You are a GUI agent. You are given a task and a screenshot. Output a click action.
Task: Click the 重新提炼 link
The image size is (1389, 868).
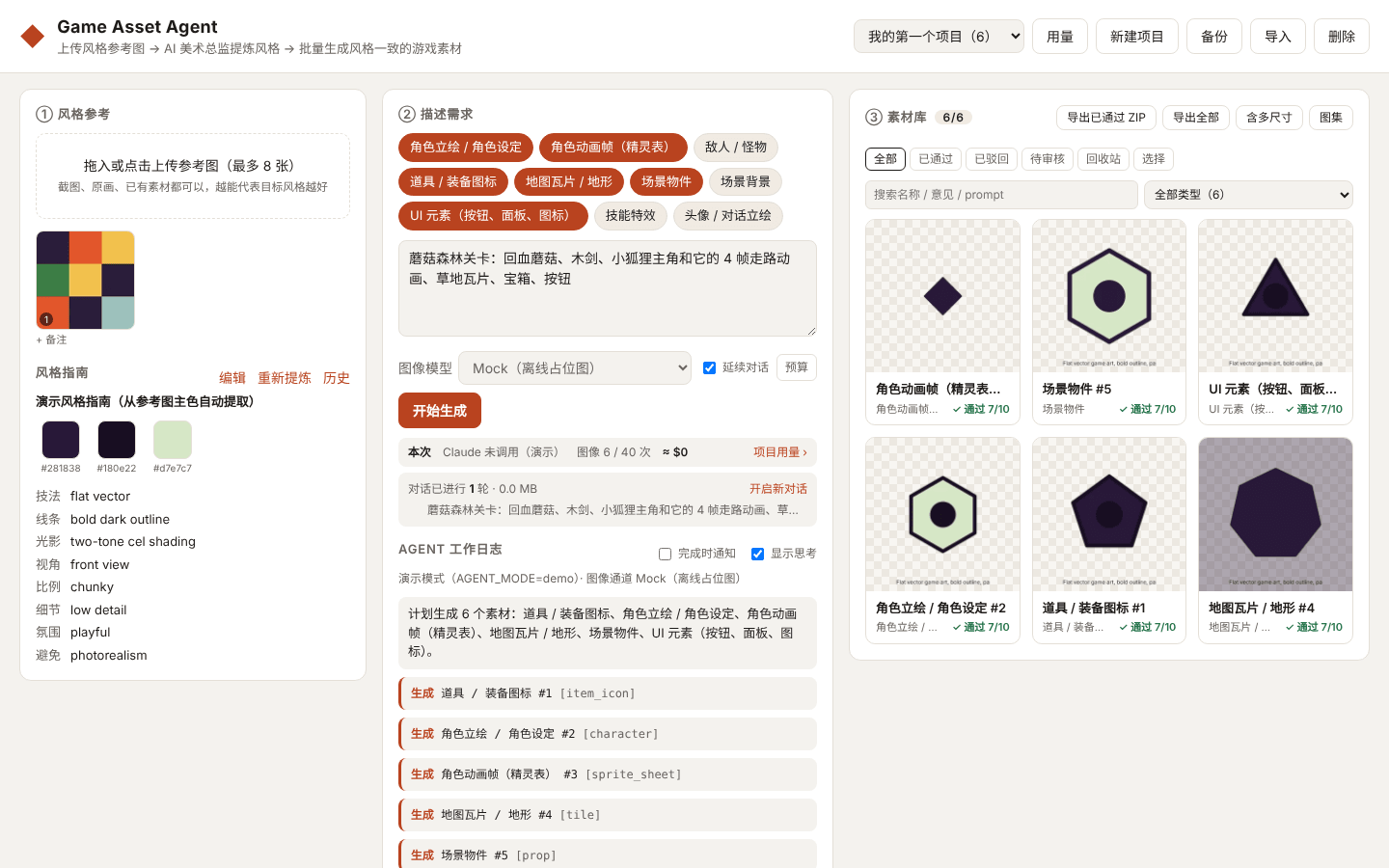(285, 378)
